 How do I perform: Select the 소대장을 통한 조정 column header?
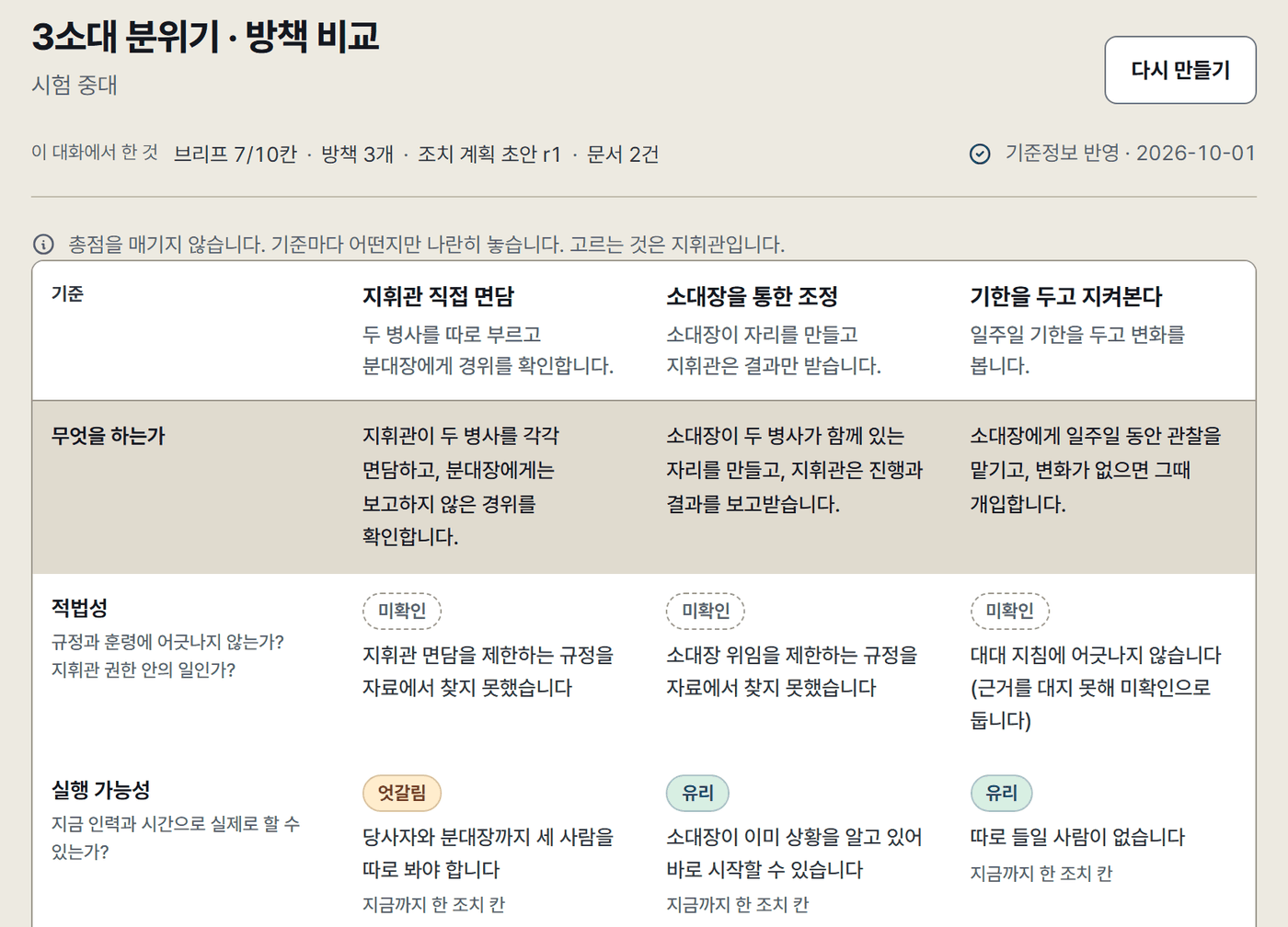tap(752, 296)
